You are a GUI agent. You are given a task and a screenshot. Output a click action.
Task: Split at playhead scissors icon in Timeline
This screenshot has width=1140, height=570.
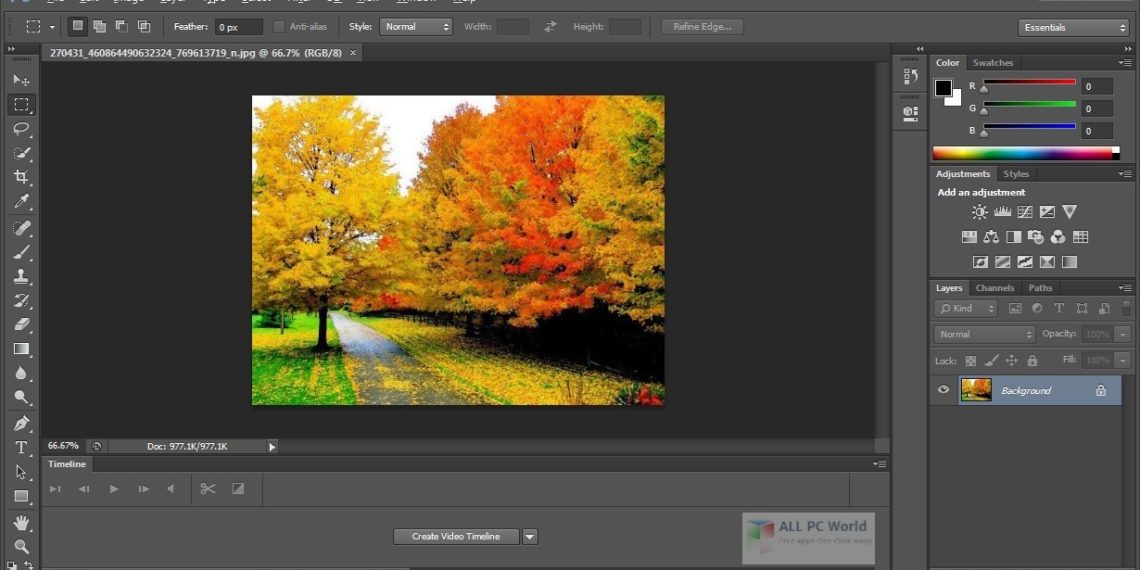[x=208, y=489]
